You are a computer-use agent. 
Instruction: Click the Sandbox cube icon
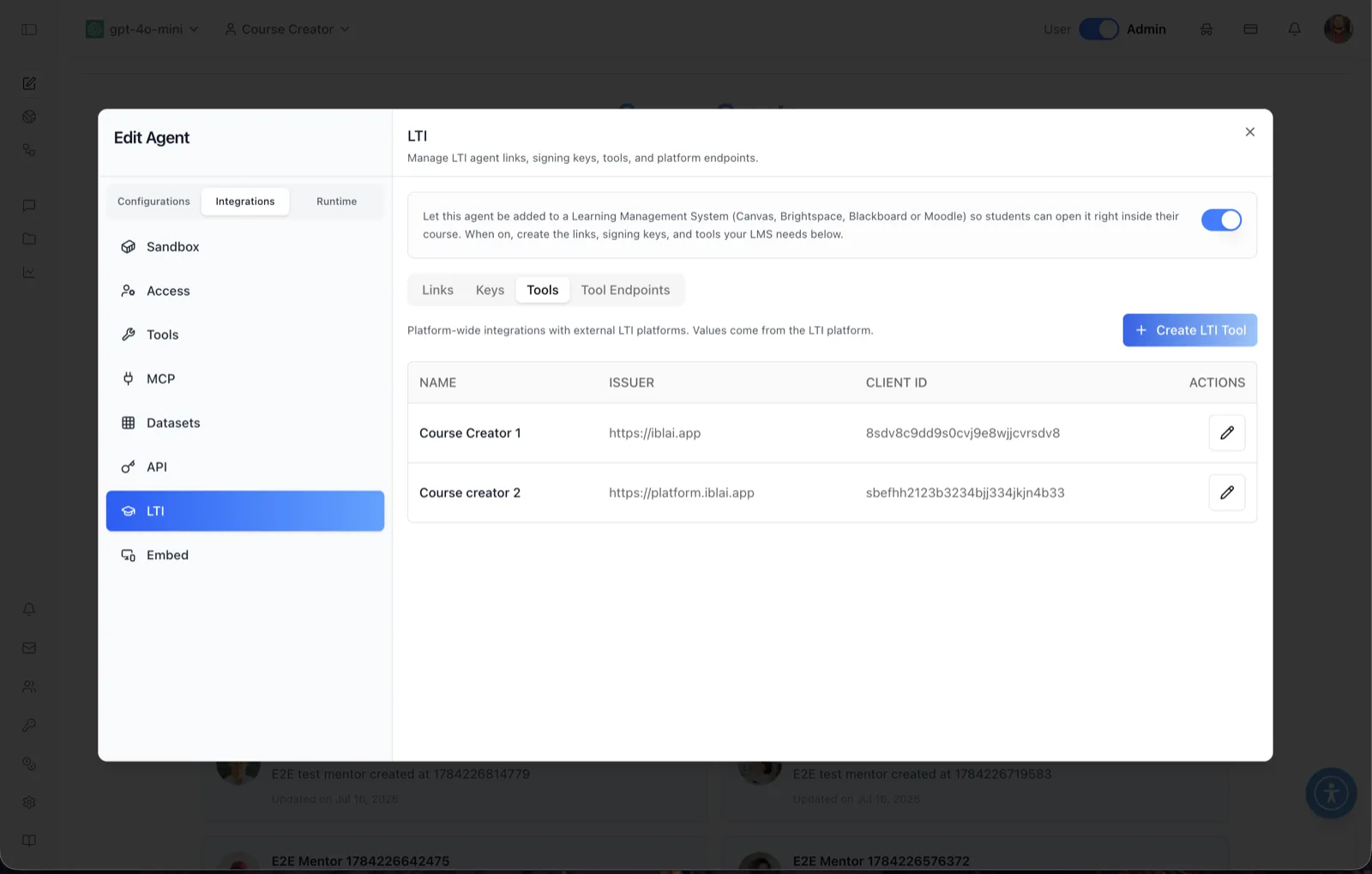pyautogui.click(x=129, y=247)
